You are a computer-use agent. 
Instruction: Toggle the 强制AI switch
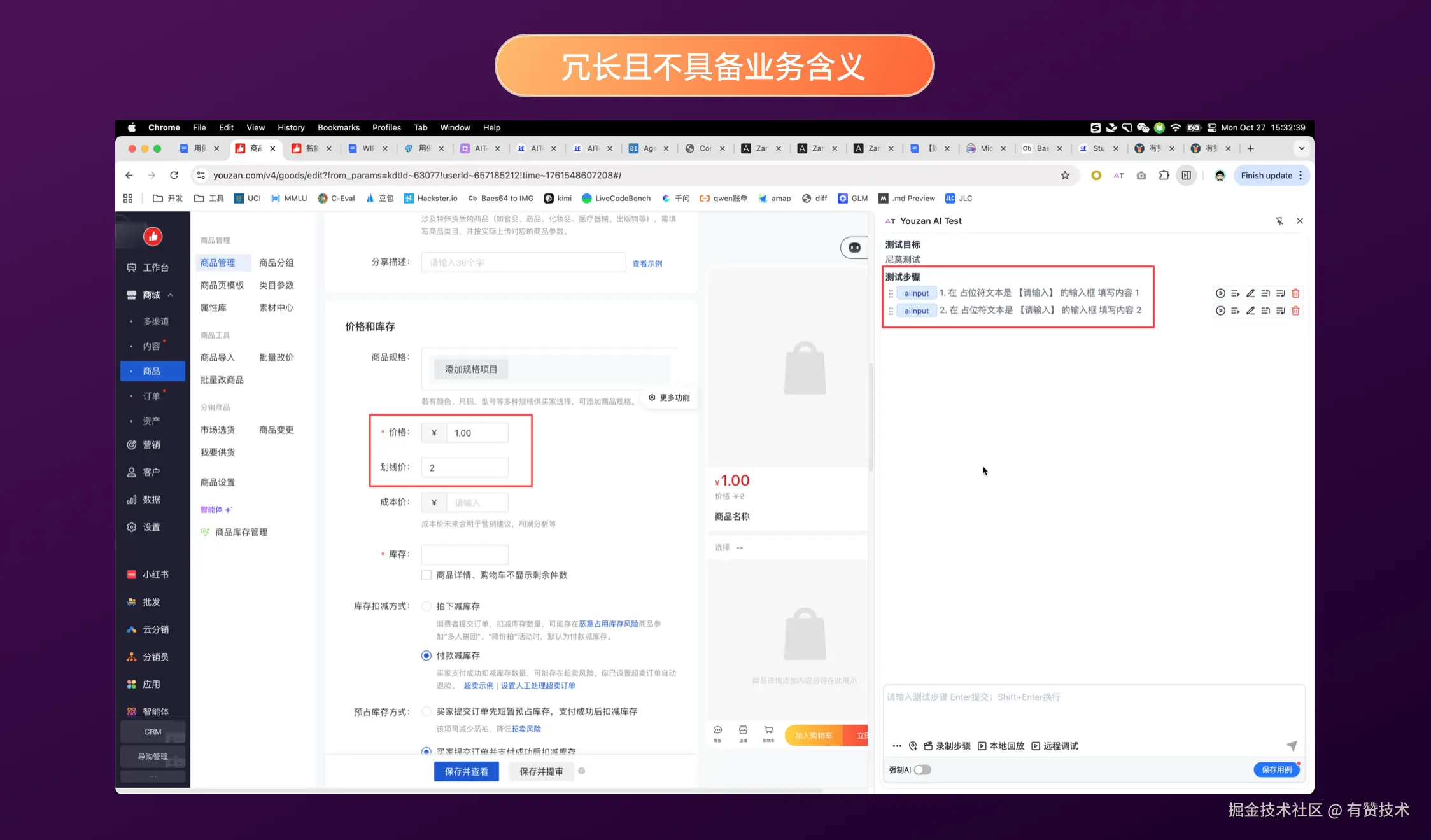point(922,770)
